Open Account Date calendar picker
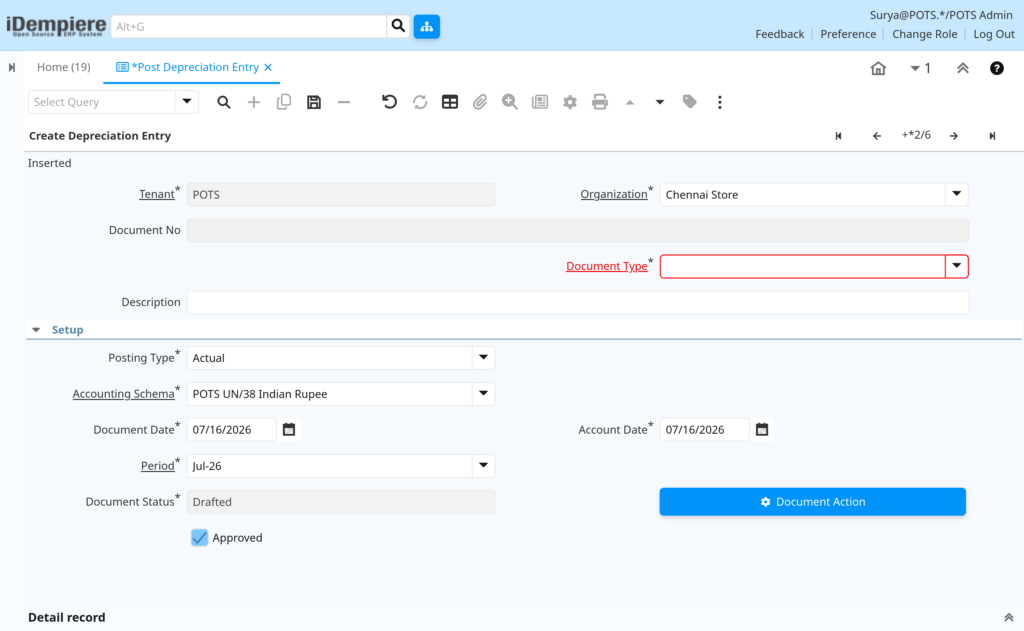Image resolution: width=1024 pixels, height=631 pixels. (x=761, y=430)
